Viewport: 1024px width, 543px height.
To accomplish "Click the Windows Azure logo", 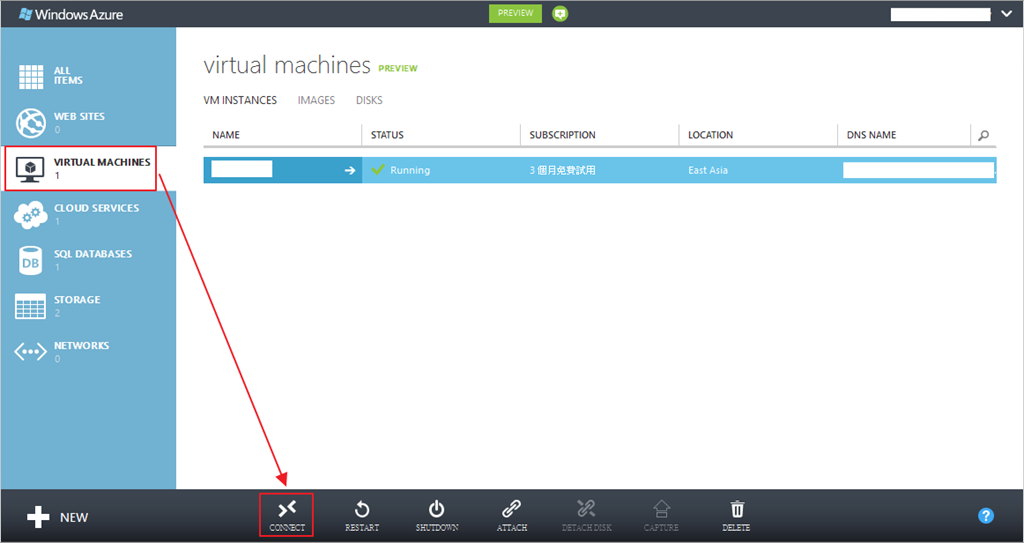I will point(71,14).
